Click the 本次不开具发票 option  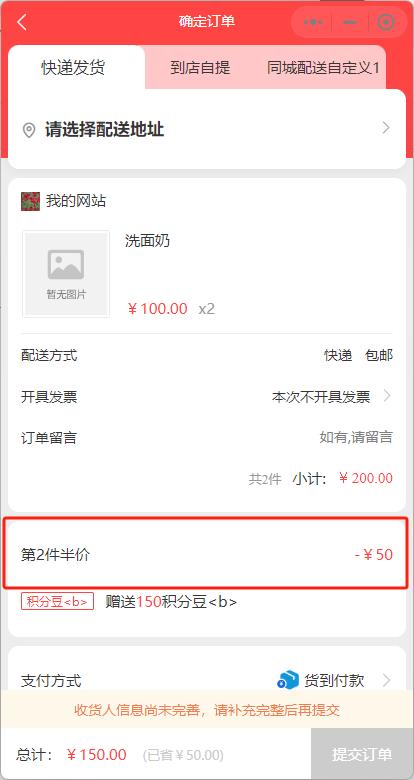(x=321, y=397)
